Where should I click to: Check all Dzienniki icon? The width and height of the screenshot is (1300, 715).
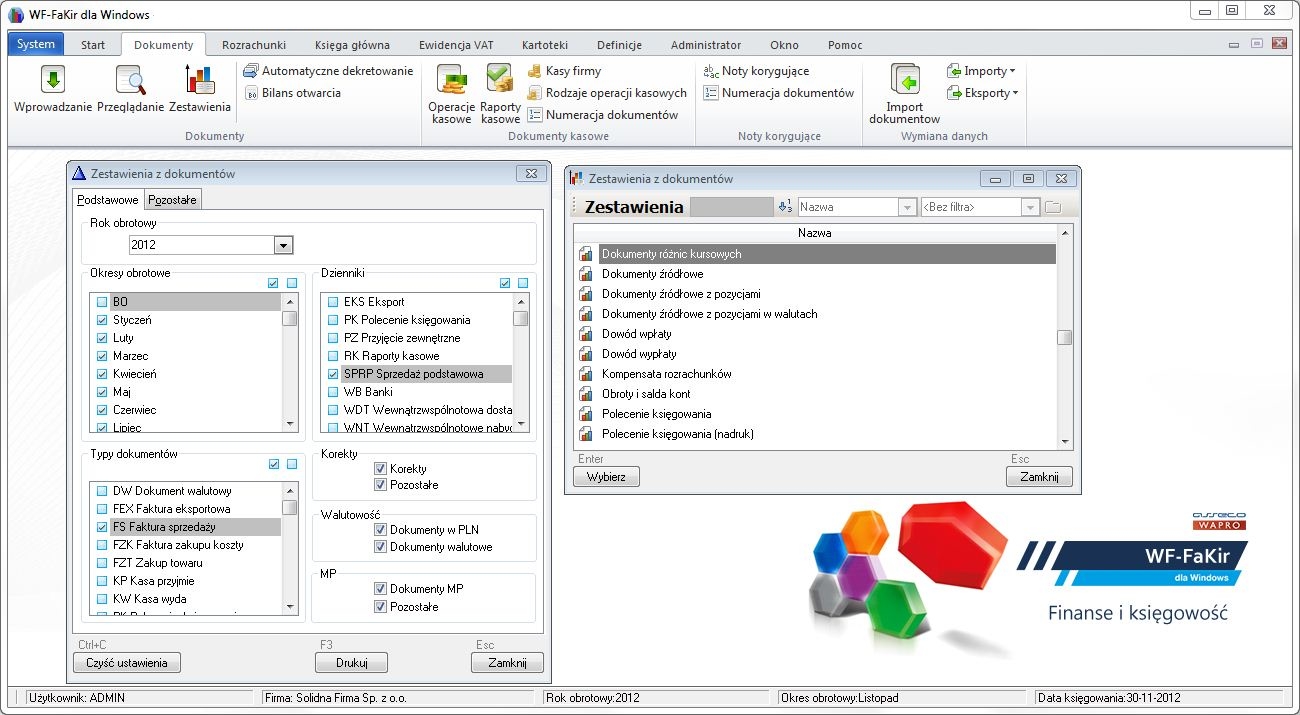(x=505, y=283)
